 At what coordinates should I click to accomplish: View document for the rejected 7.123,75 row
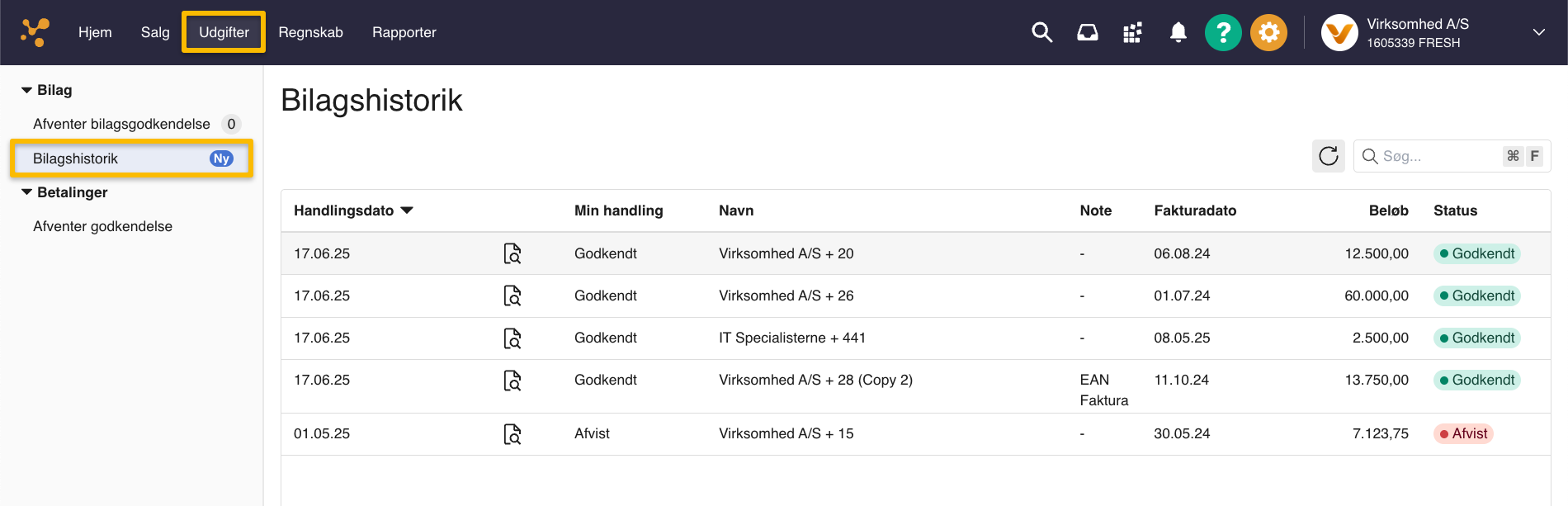point(512,434)
